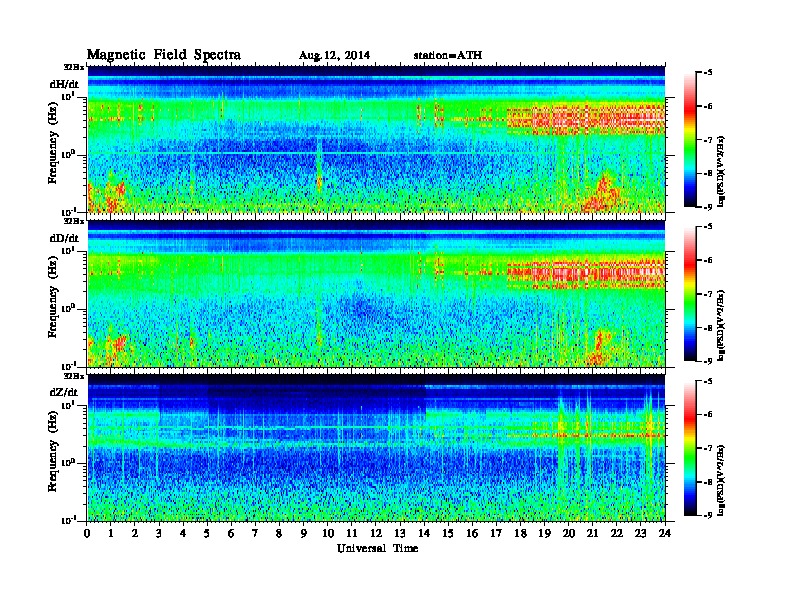Click hour label "20" on the Universal Time axis
This screenshot has height=612, width=792.
point(569,534)
